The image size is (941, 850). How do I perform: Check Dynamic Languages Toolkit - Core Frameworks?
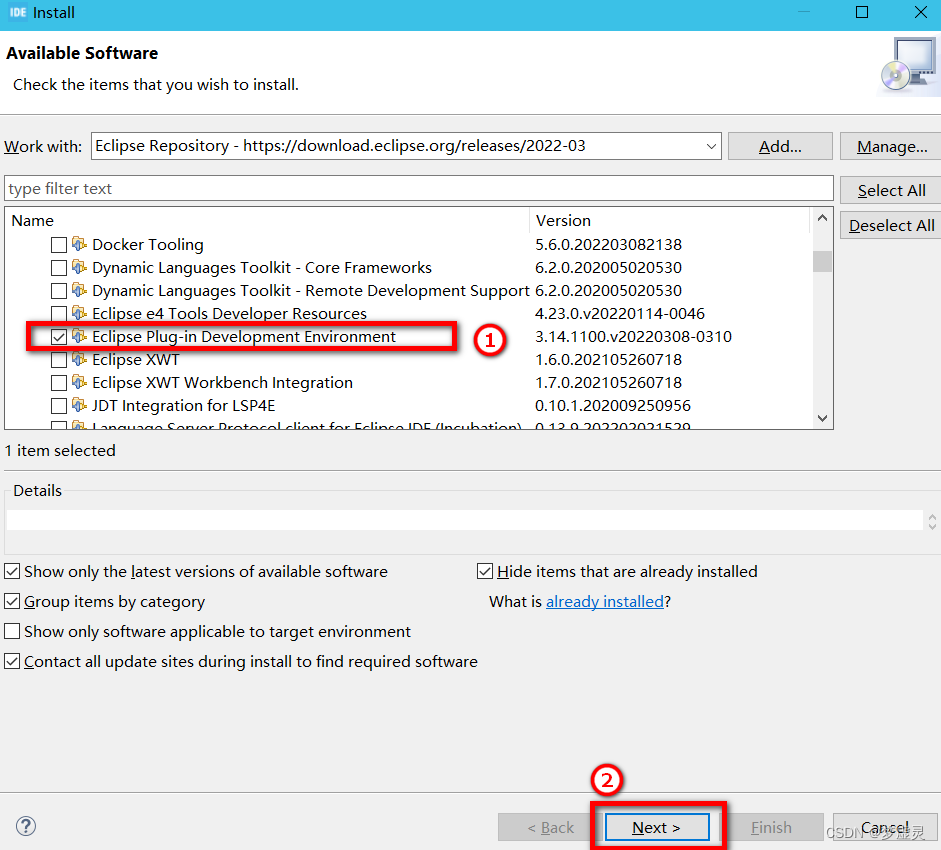59,268
